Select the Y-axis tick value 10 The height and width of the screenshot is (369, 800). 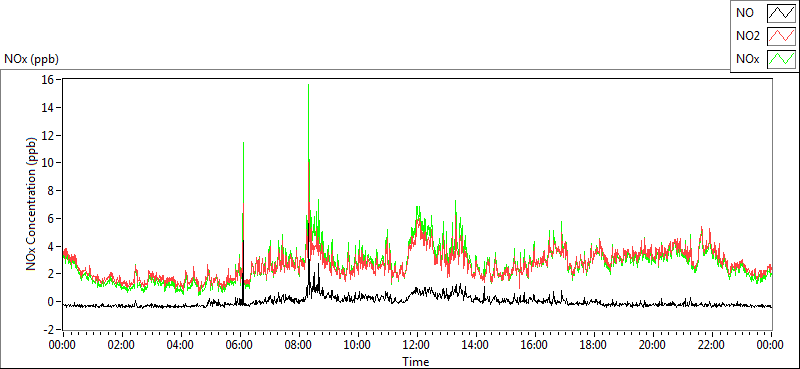tap(48, 163)
